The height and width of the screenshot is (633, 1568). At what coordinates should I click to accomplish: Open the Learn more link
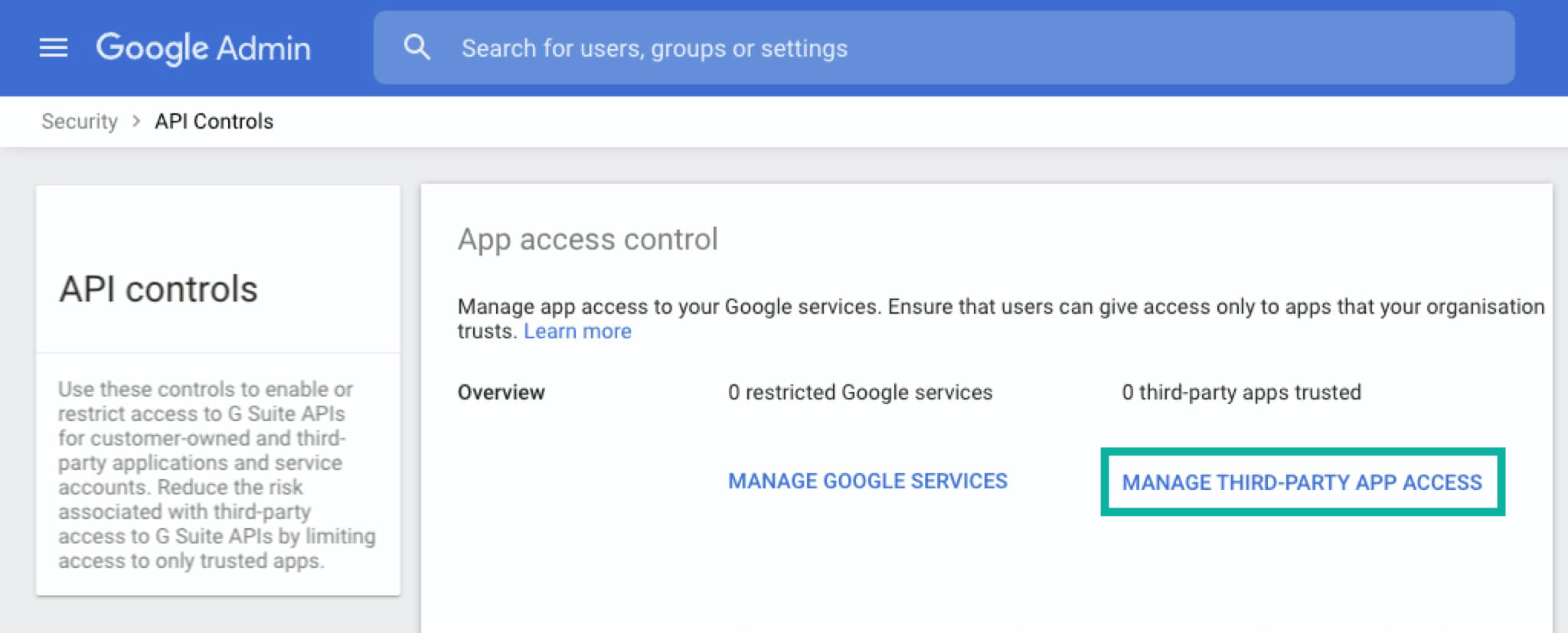click(577, 331)
